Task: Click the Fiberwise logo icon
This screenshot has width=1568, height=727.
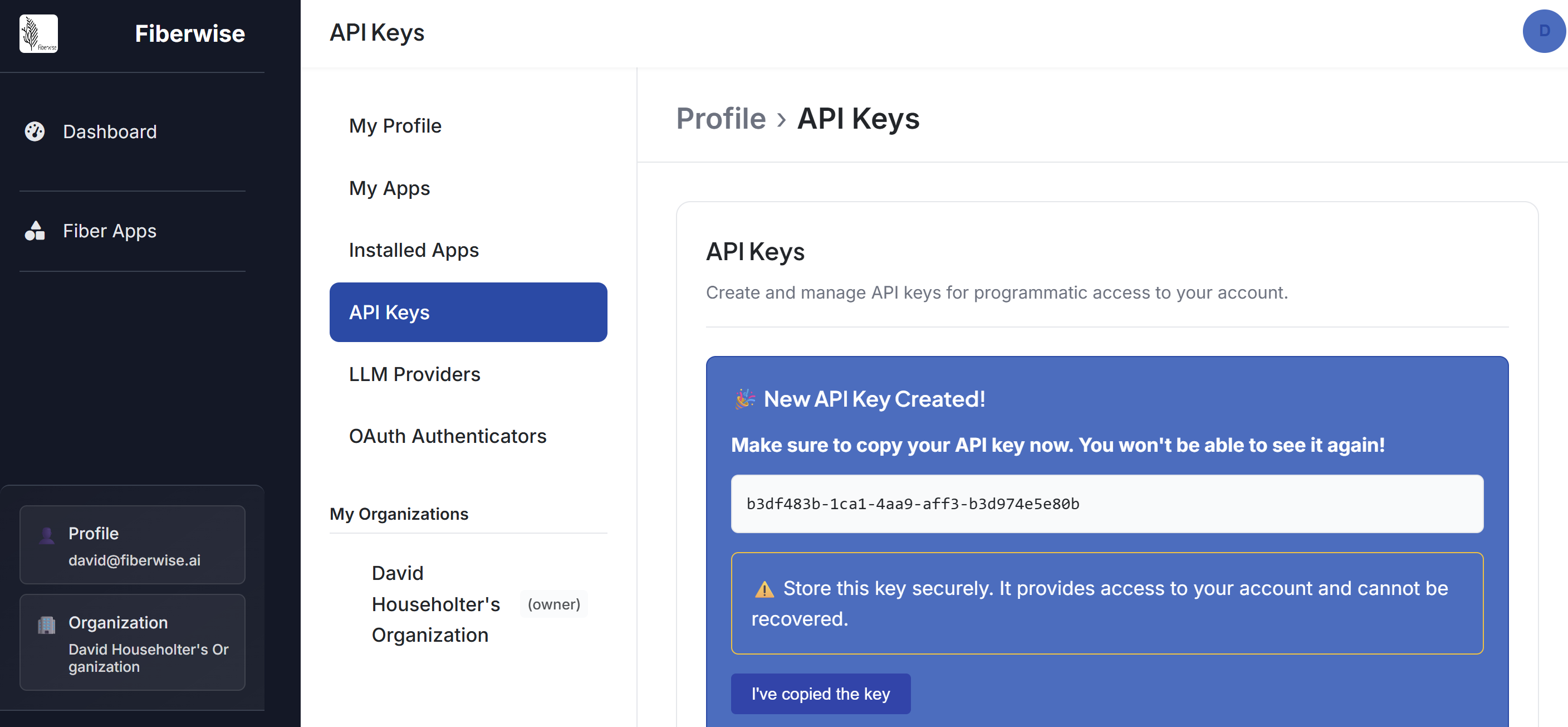Action: (x=38, y=33)
